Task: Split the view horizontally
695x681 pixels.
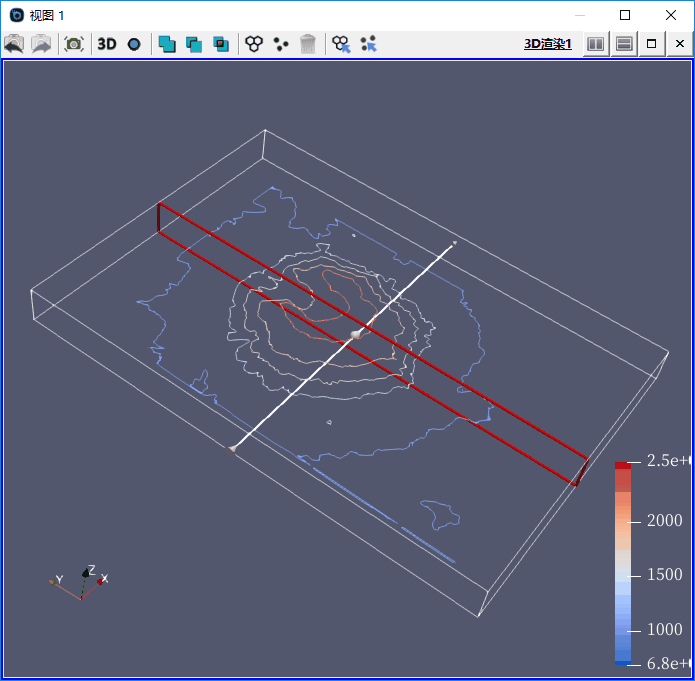Action: click(596, 44)
